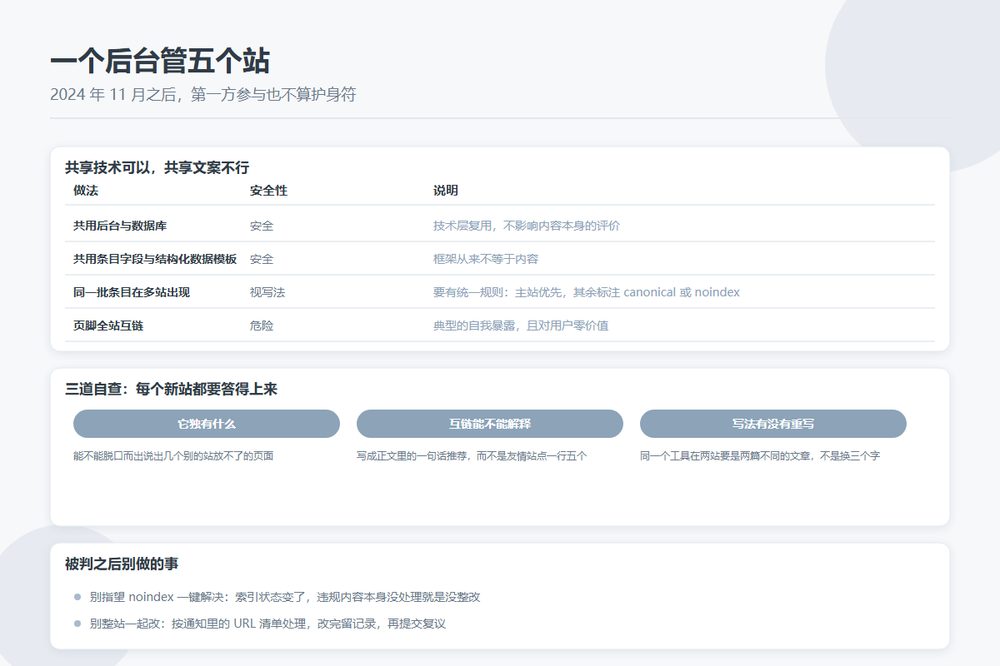1000x666 pixels.
Task: Click the 互链能不能解释 pill button
Action: [x=489, y=424]
